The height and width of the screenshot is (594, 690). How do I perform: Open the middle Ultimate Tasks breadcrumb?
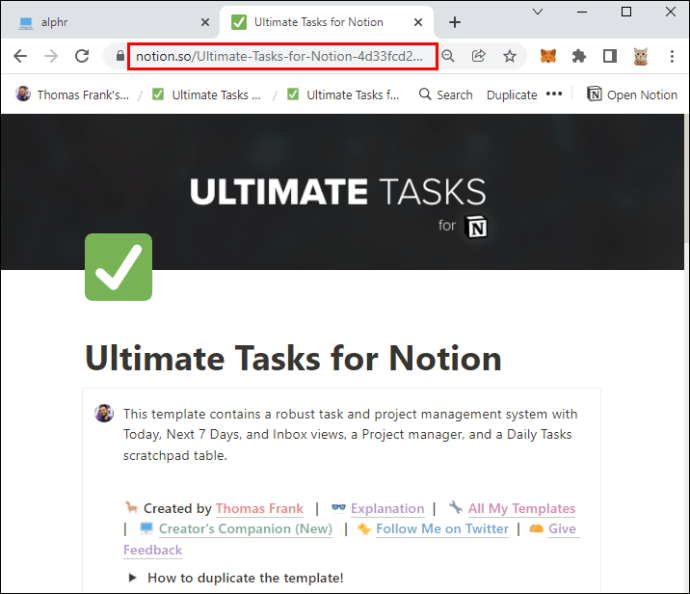click(x=206, y=95)
